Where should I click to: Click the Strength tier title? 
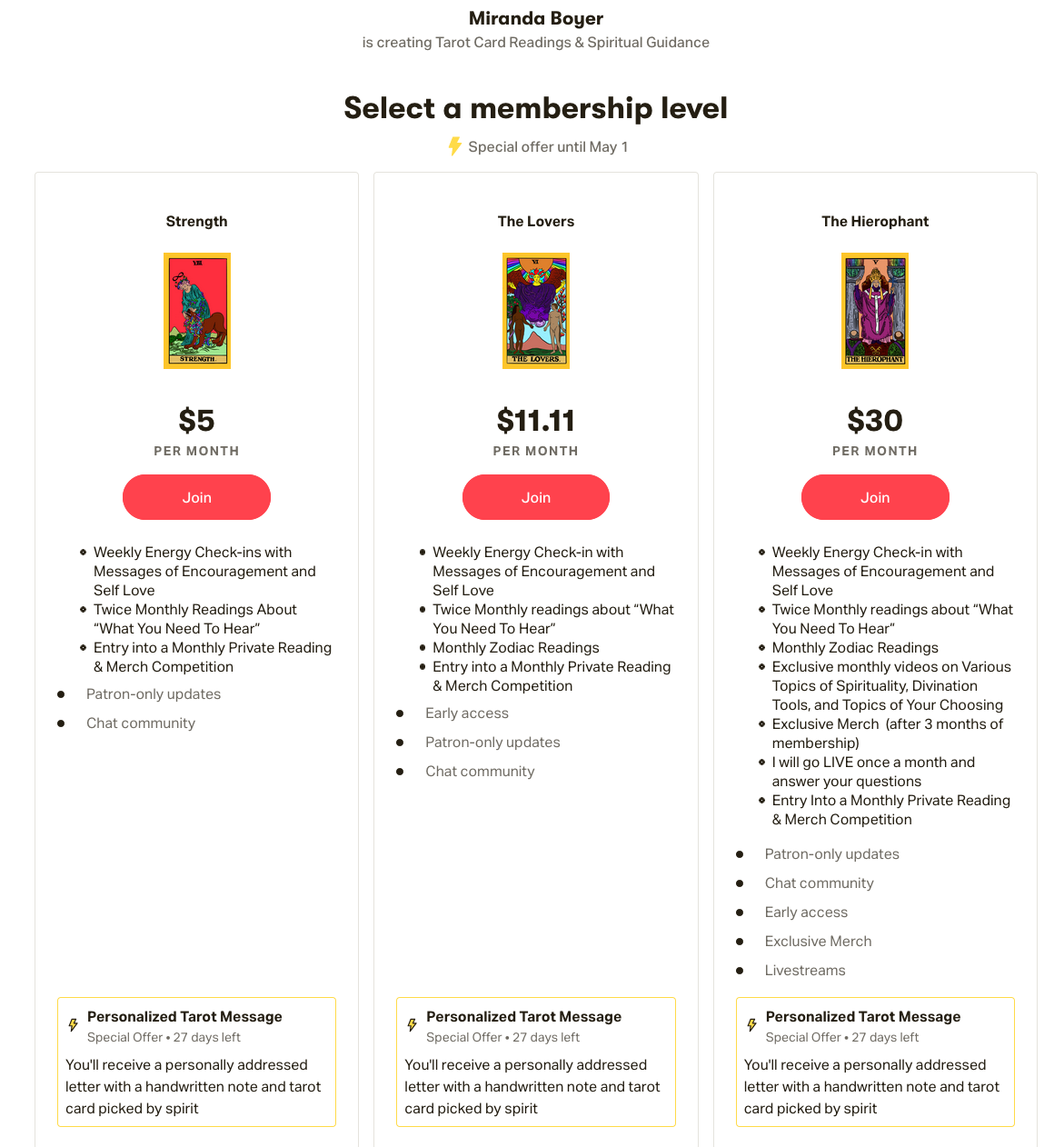pyautogui.click(x=197, y=222)
